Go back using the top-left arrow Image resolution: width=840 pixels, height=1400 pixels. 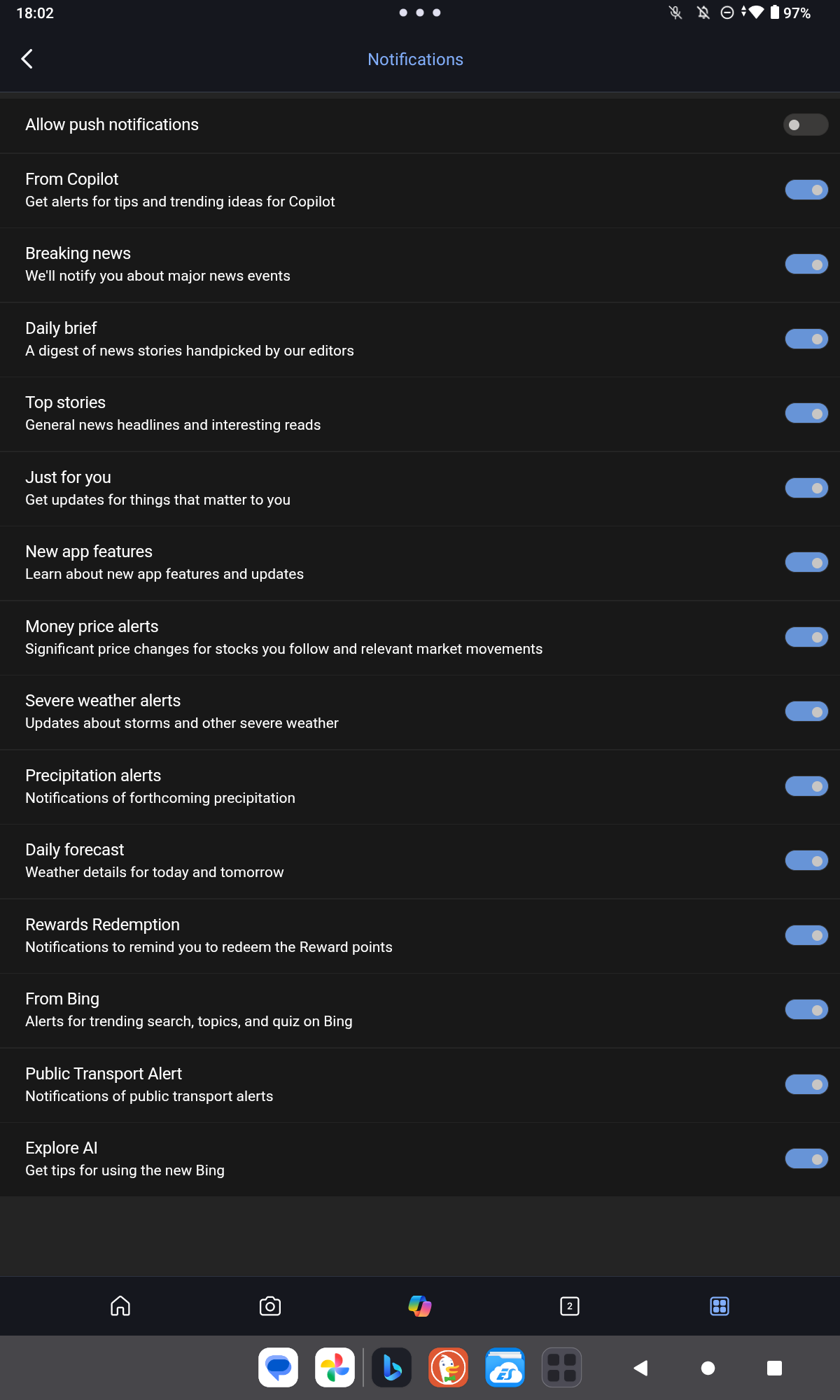click(x=27, y=59)
